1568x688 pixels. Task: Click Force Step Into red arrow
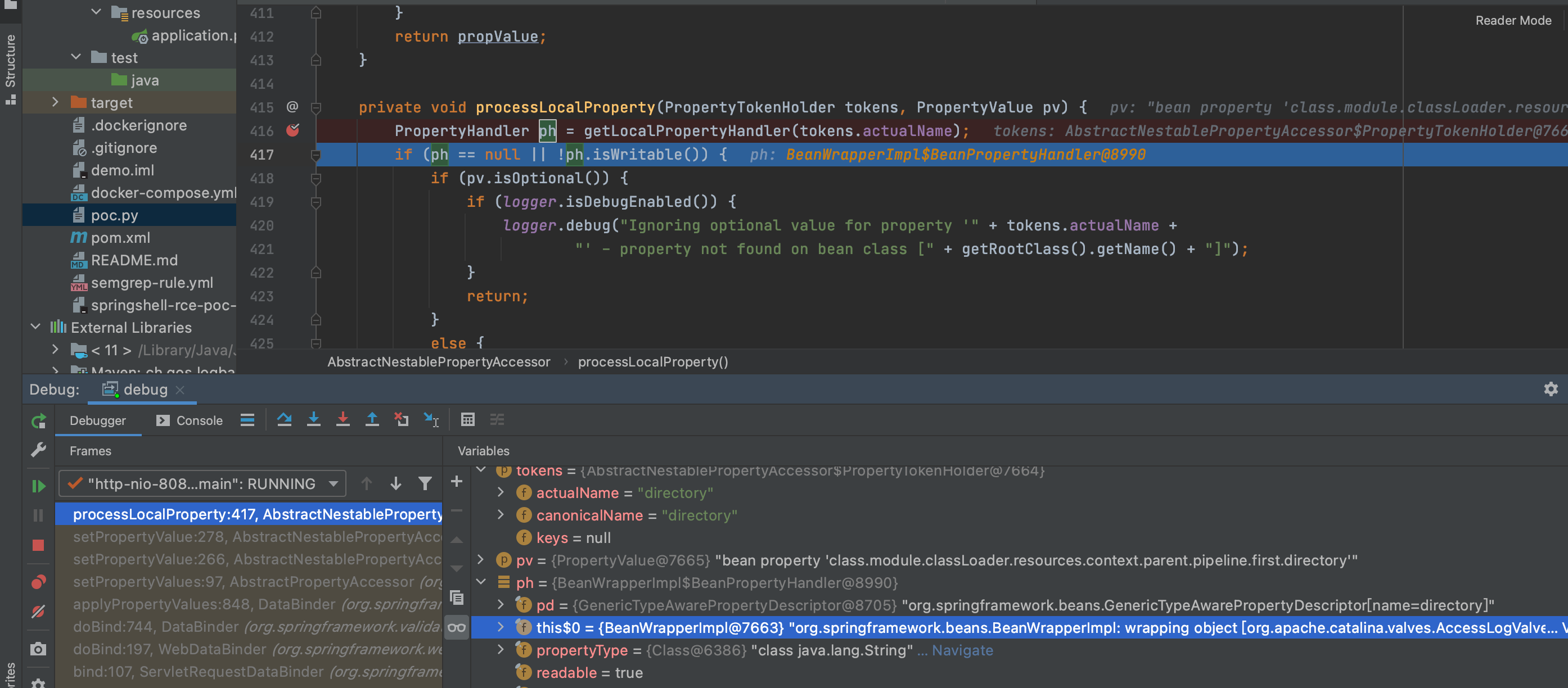coord(343,420)
